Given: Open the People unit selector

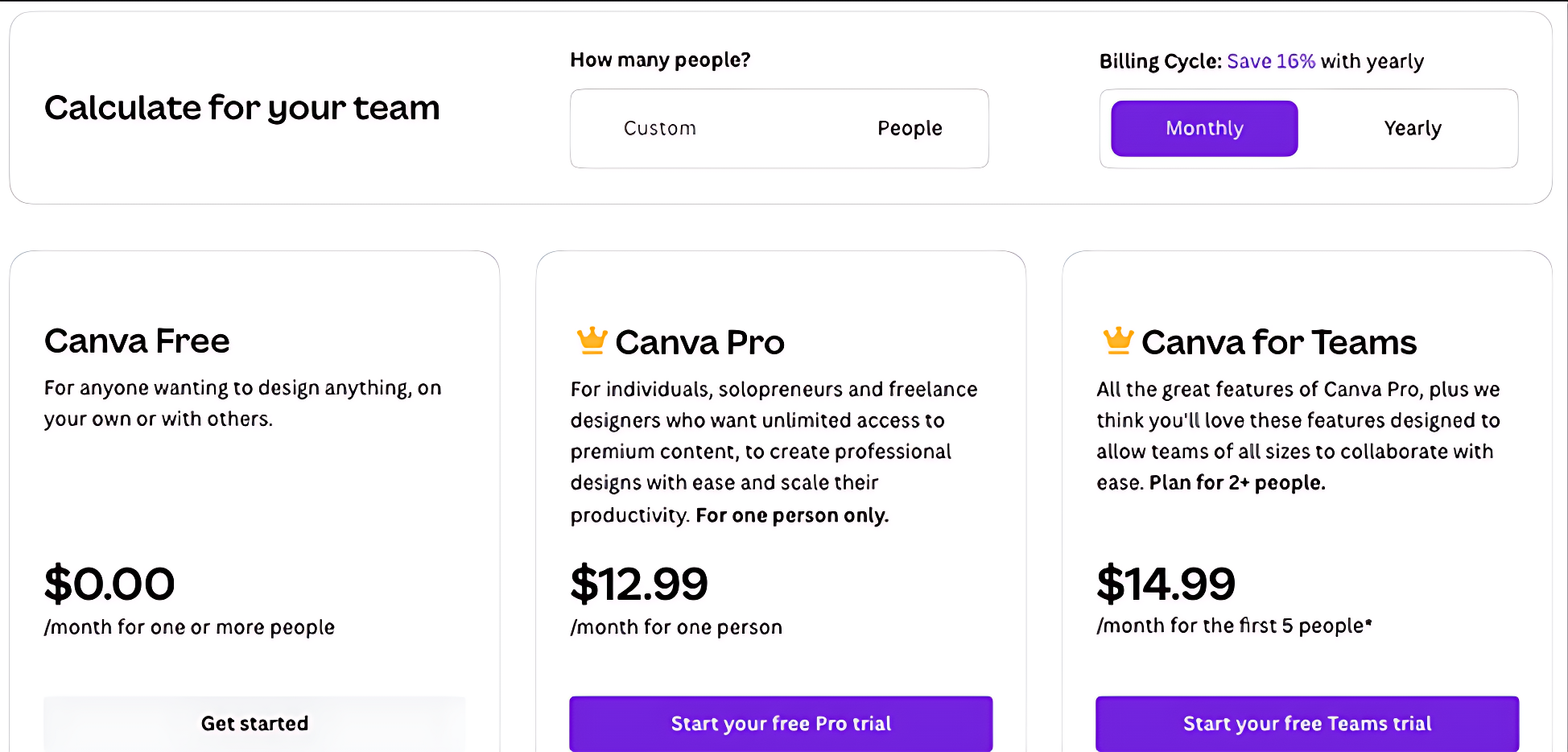Looking at the screenshot, I should (x=910, y=127).
